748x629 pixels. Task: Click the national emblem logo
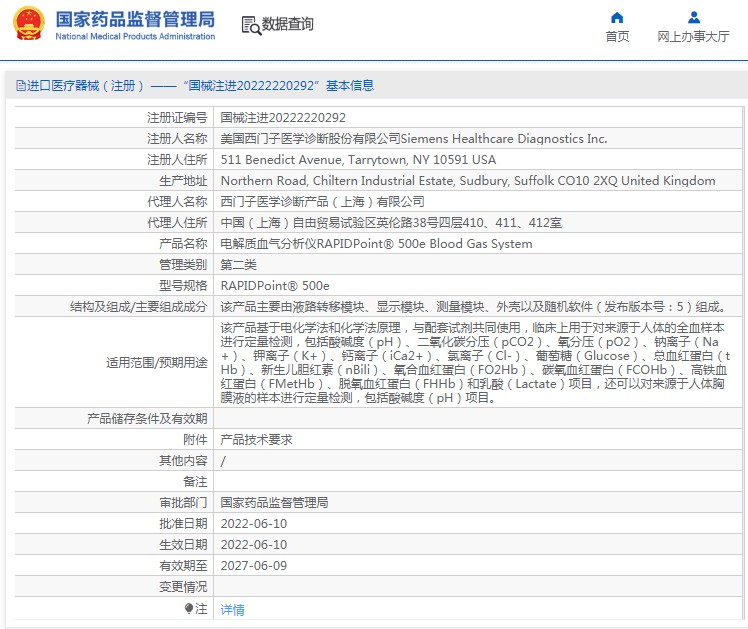click(x=29, y=23)
